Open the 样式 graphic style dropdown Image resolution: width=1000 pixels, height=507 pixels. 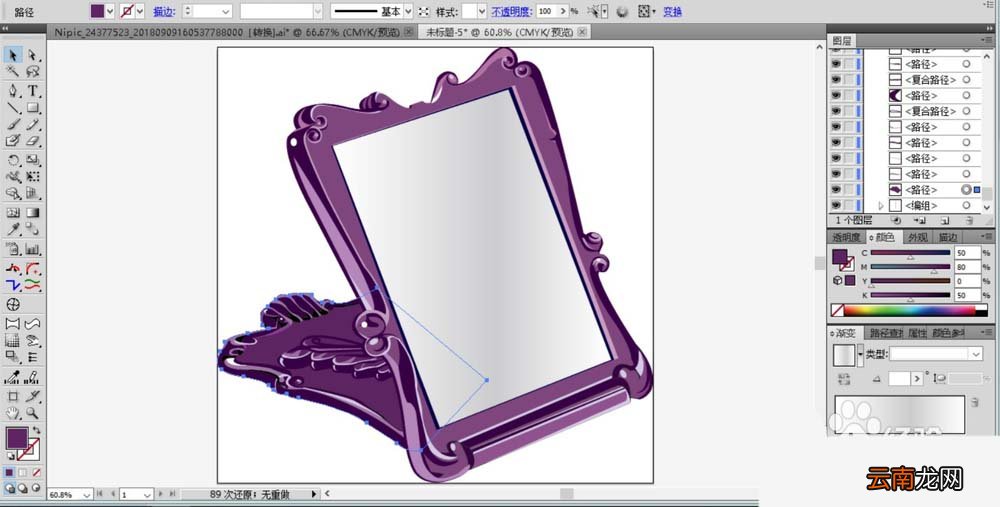click(x=482, y=11)
